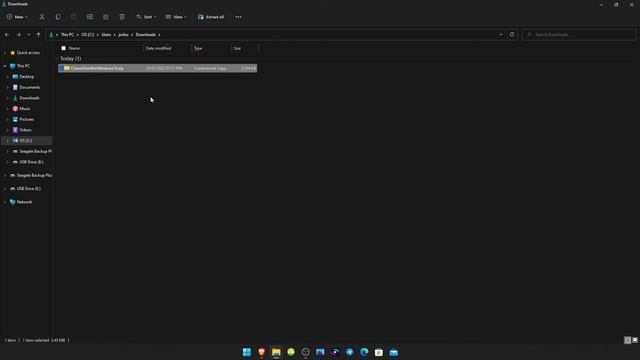Click the Copy icon in toolbar
The image size is (640, 360).
point(58,17)
